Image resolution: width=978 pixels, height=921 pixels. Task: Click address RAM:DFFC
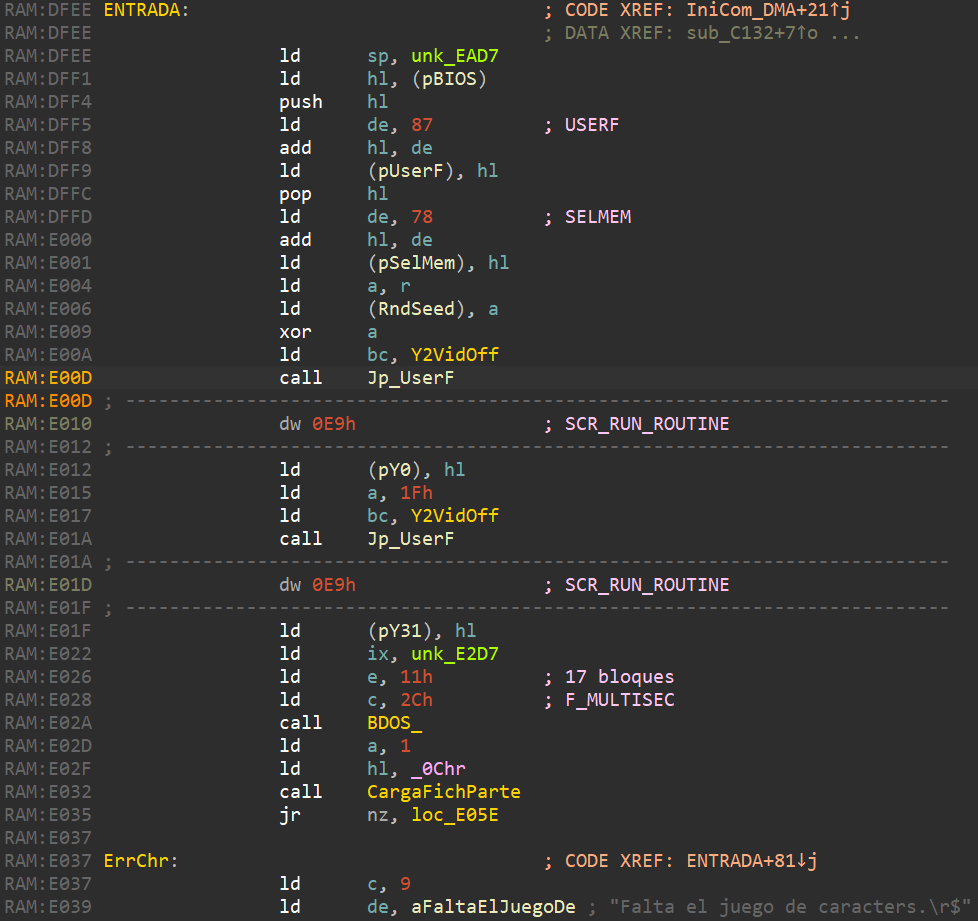(48, 194)
